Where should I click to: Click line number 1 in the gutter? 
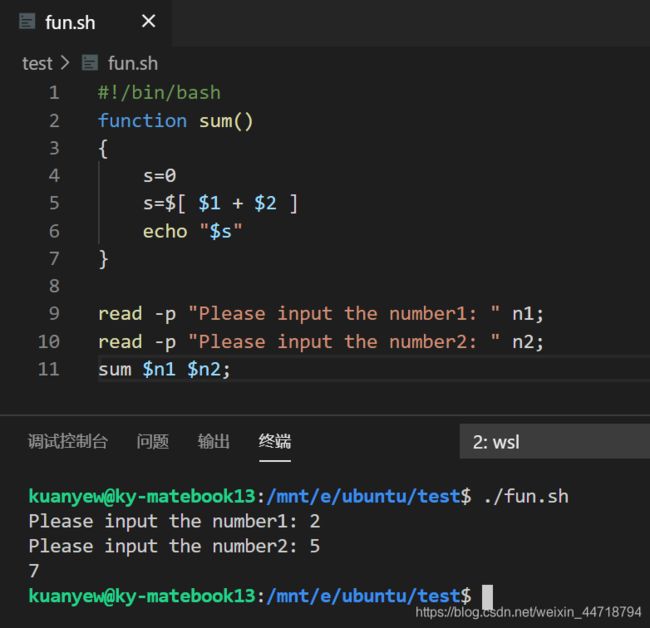pos(54,92)
